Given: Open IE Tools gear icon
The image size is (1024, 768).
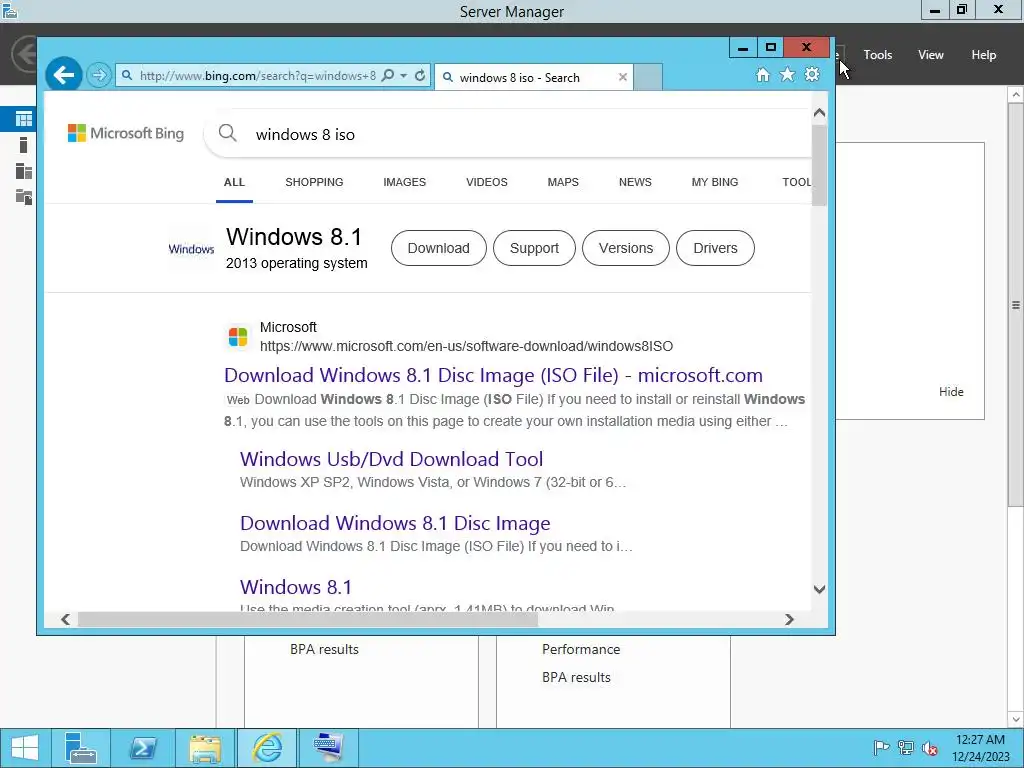Looking at the screenshot, I should [812, 75].
